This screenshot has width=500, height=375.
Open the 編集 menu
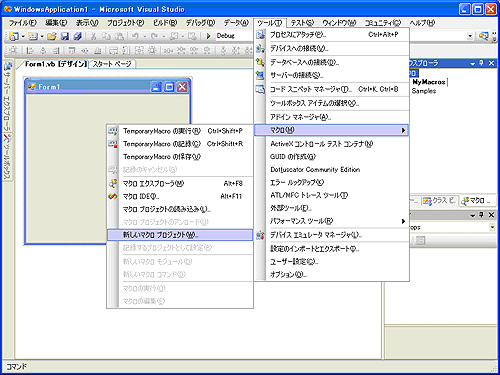[56, 23]
